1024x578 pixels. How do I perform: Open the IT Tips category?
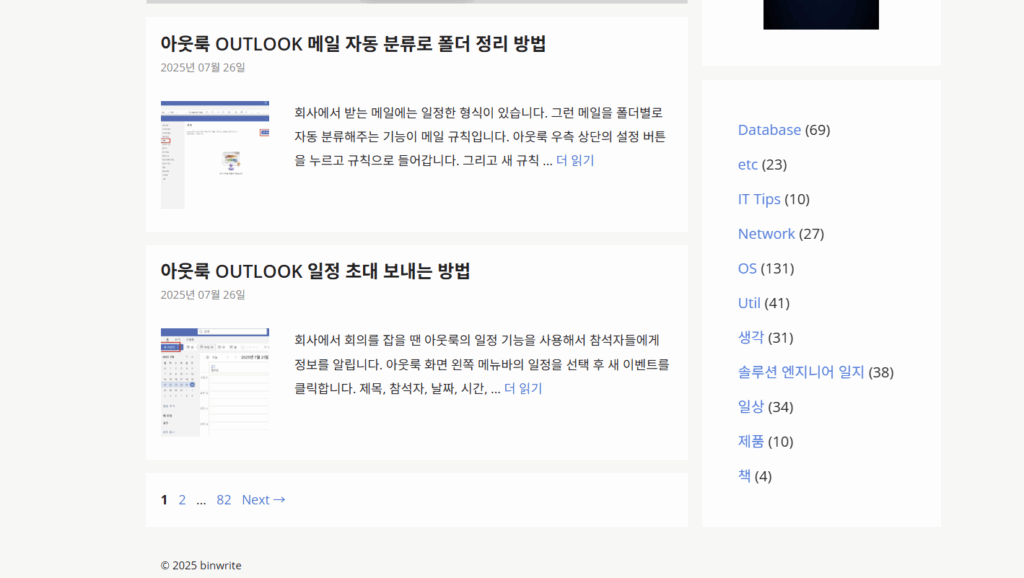[x=759, y=199]
